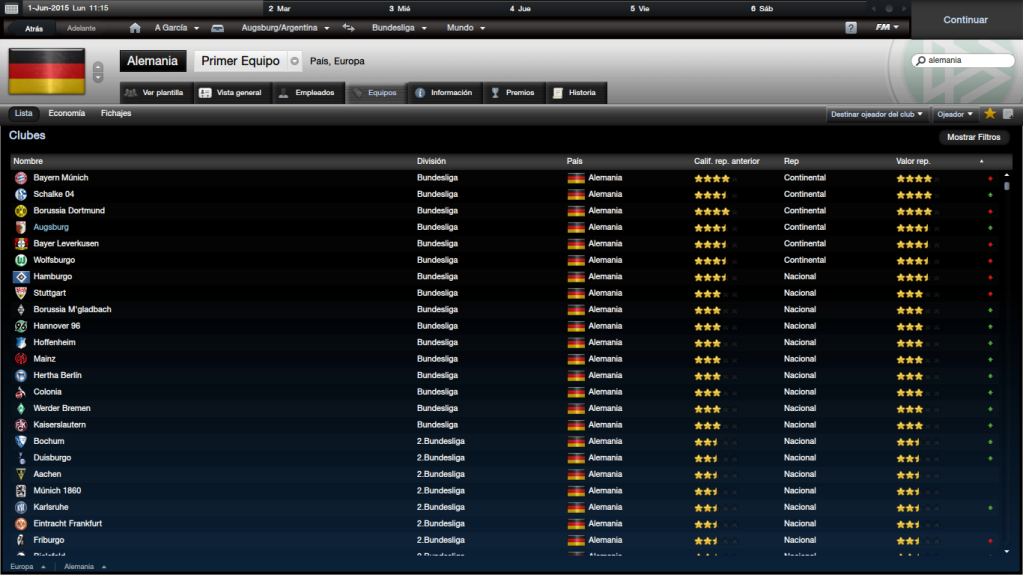This screenshot has height=575, width=1023.
Task: Open the Historia tab
Action: tap(575, 93)
